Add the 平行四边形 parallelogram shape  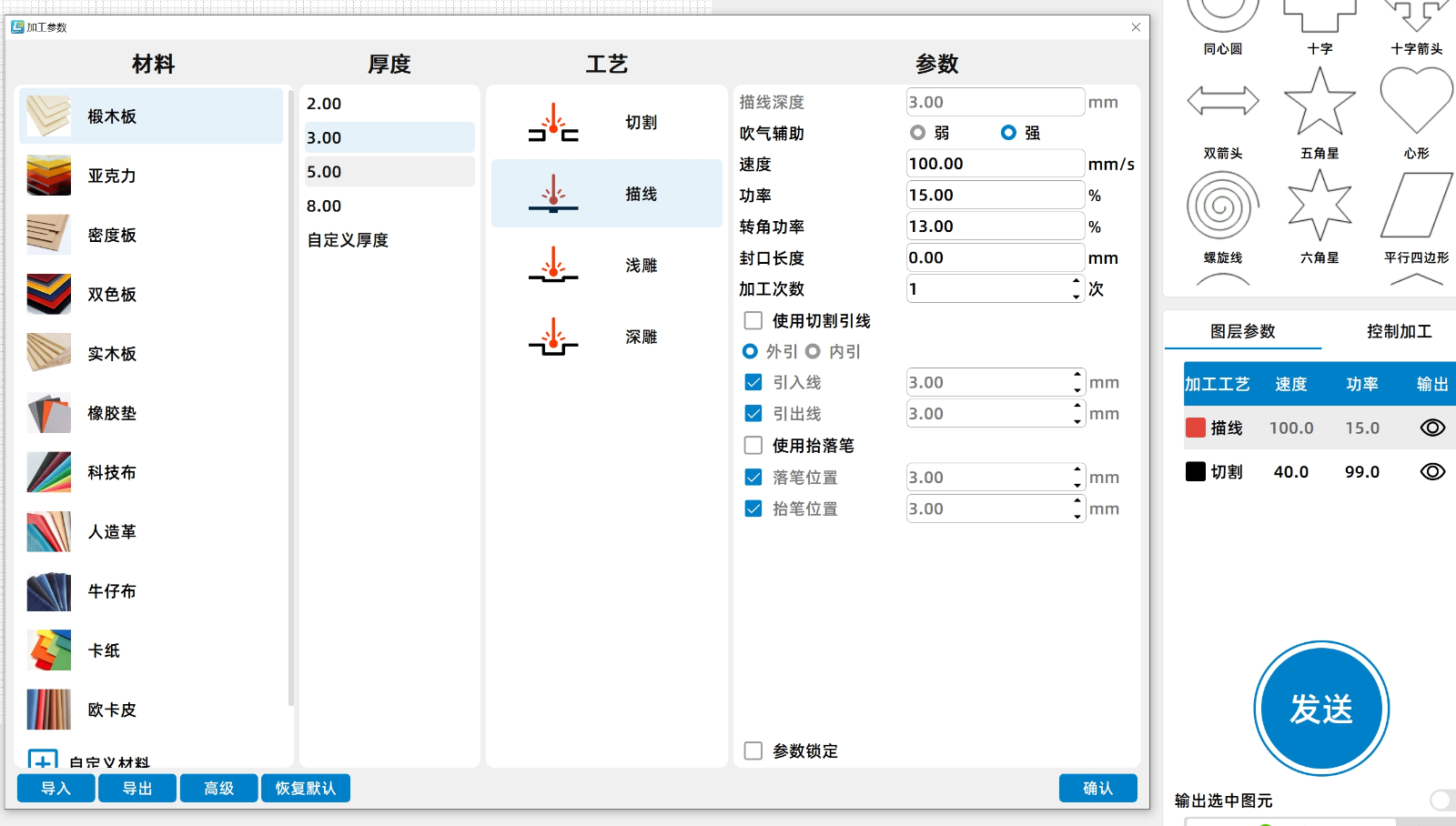1416,206
